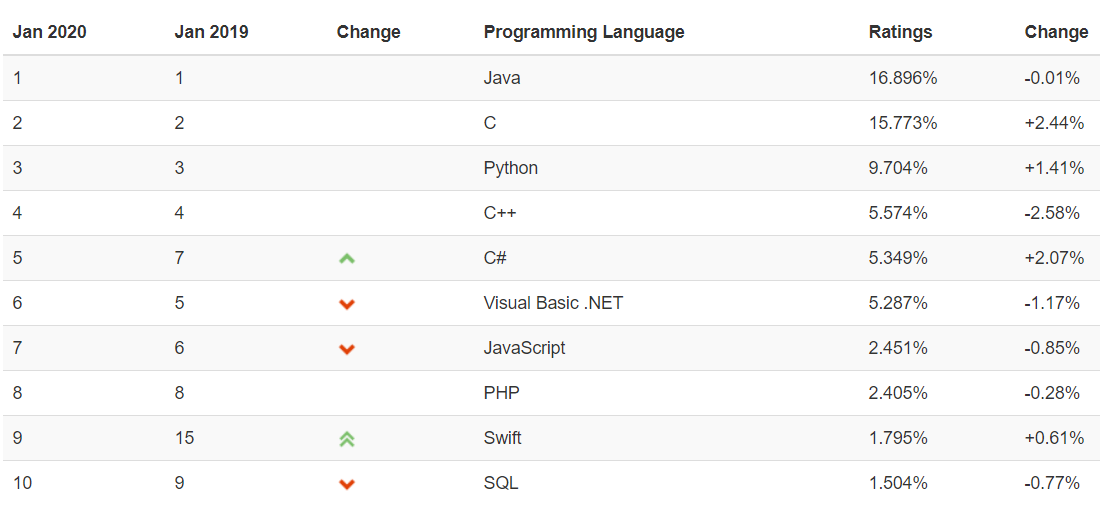Click the green up arrow beside C#
This screenshot has width=1100, height=505.
point(347,259)
